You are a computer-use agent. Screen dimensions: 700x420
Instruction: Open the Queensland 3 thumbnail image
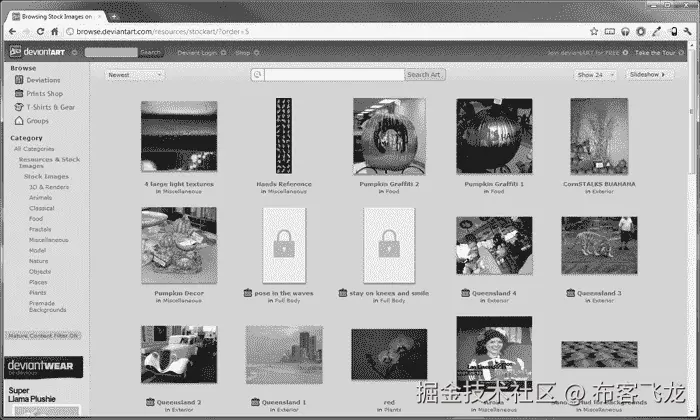pos(599,245)
